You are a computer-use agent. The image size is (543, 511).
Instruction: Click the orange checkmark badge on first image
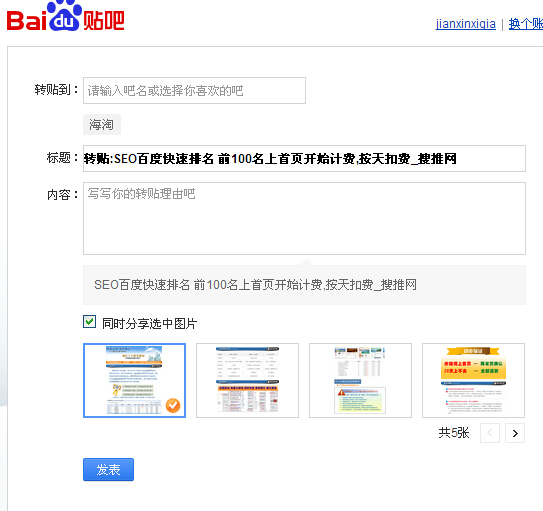pos(173,405)
